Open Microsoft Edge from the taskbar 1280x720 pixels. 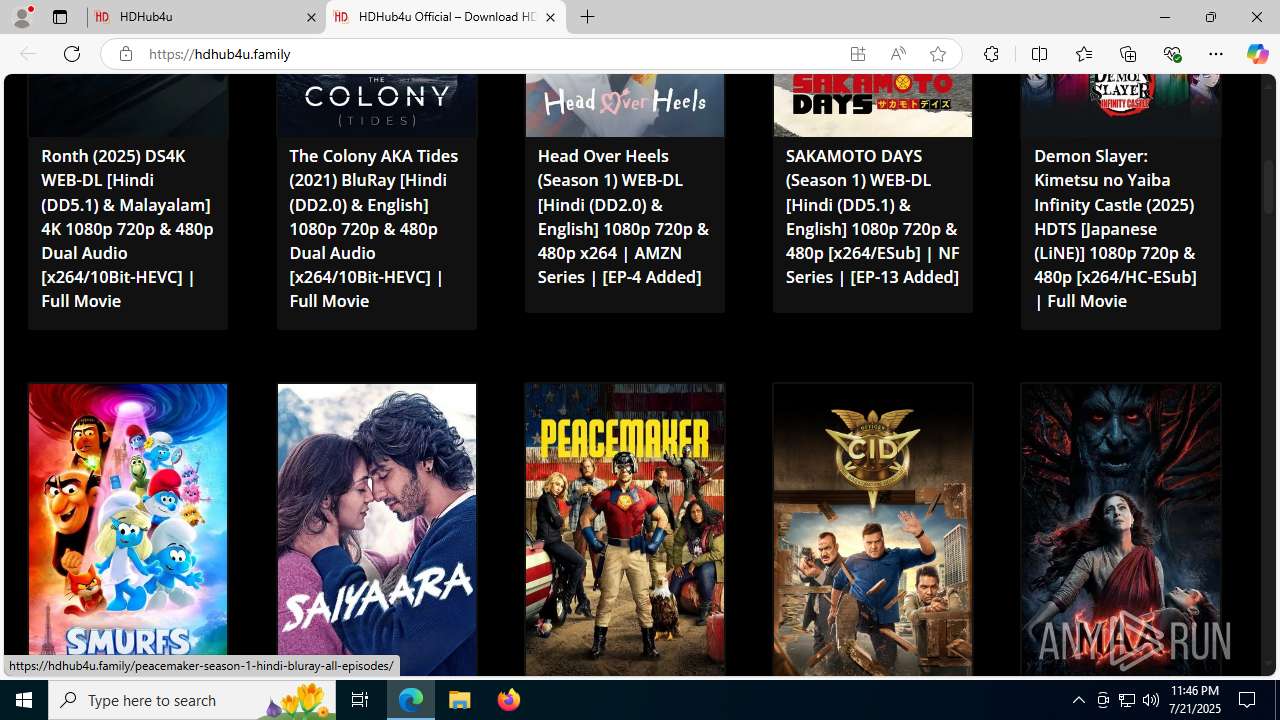point(411,700)
